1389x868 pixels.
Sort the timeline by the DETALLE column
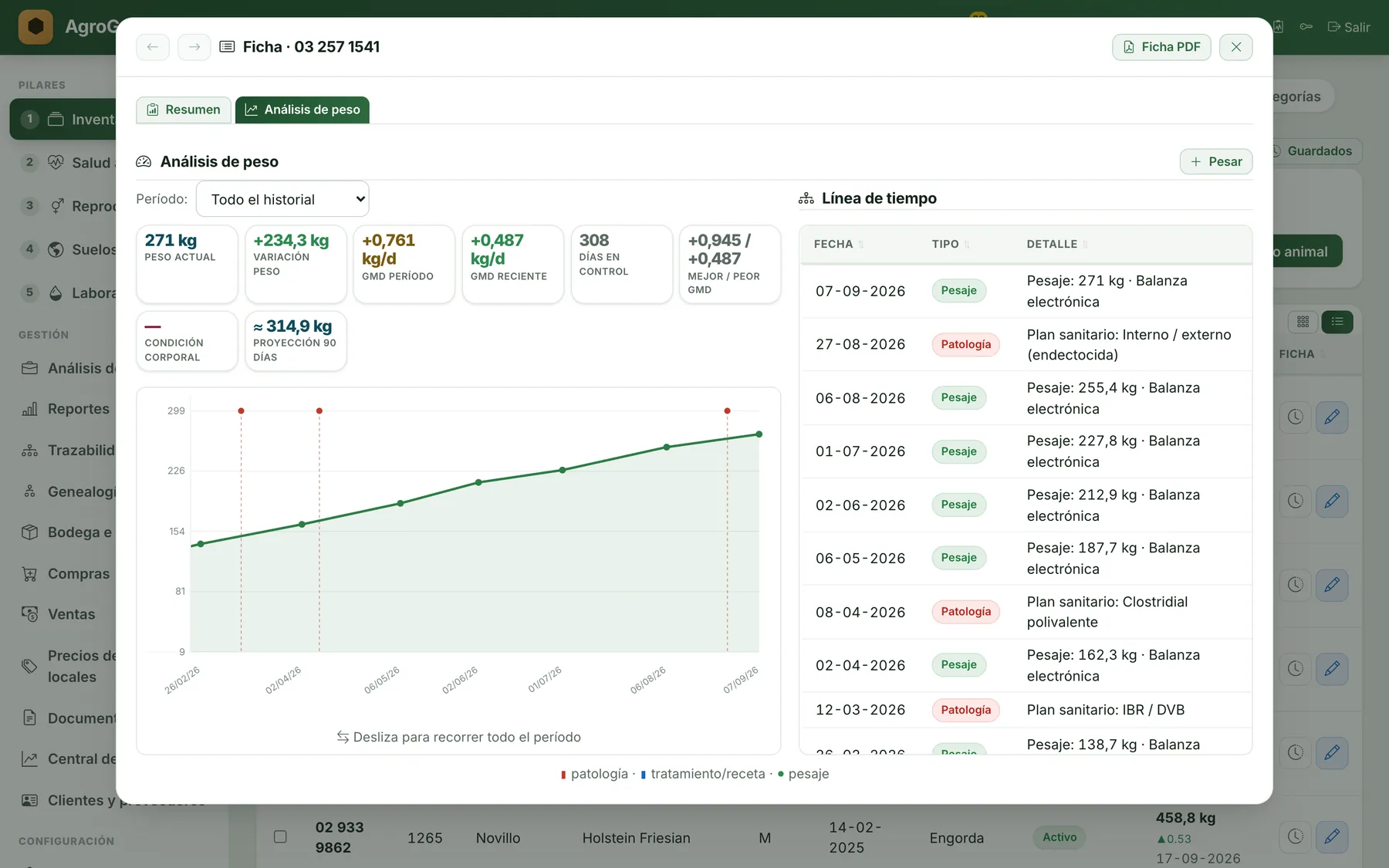[1057, 245]
